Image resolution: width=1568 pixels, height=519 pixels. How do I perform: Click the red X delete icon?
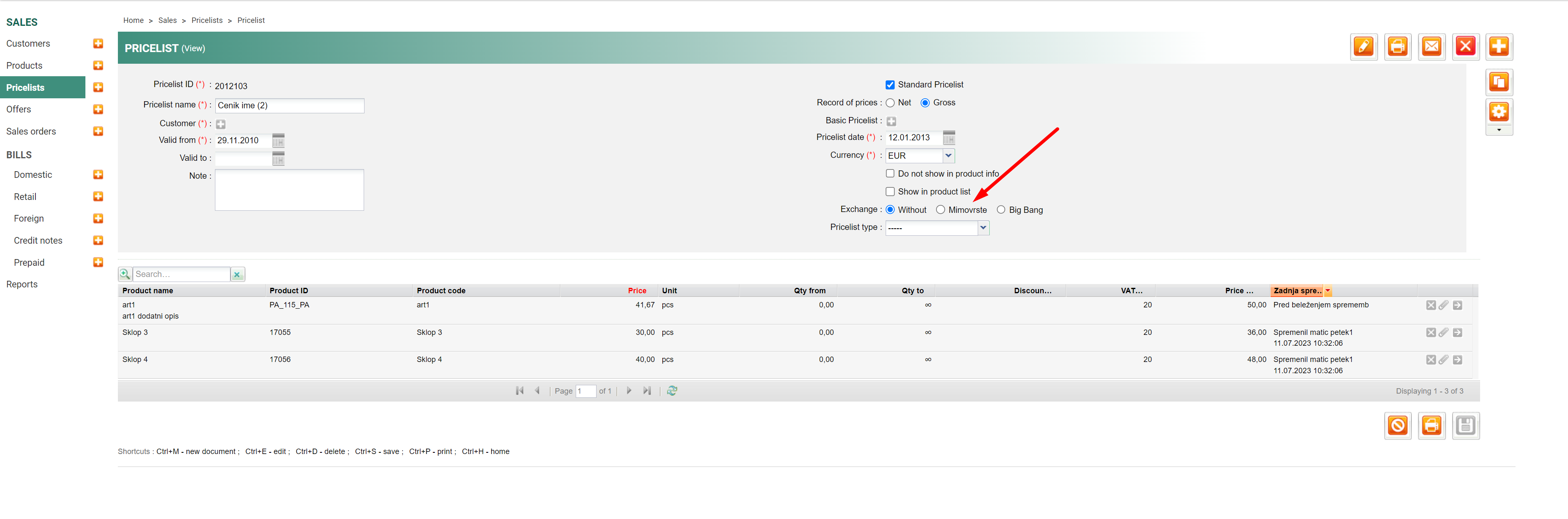coord(1465,47)
